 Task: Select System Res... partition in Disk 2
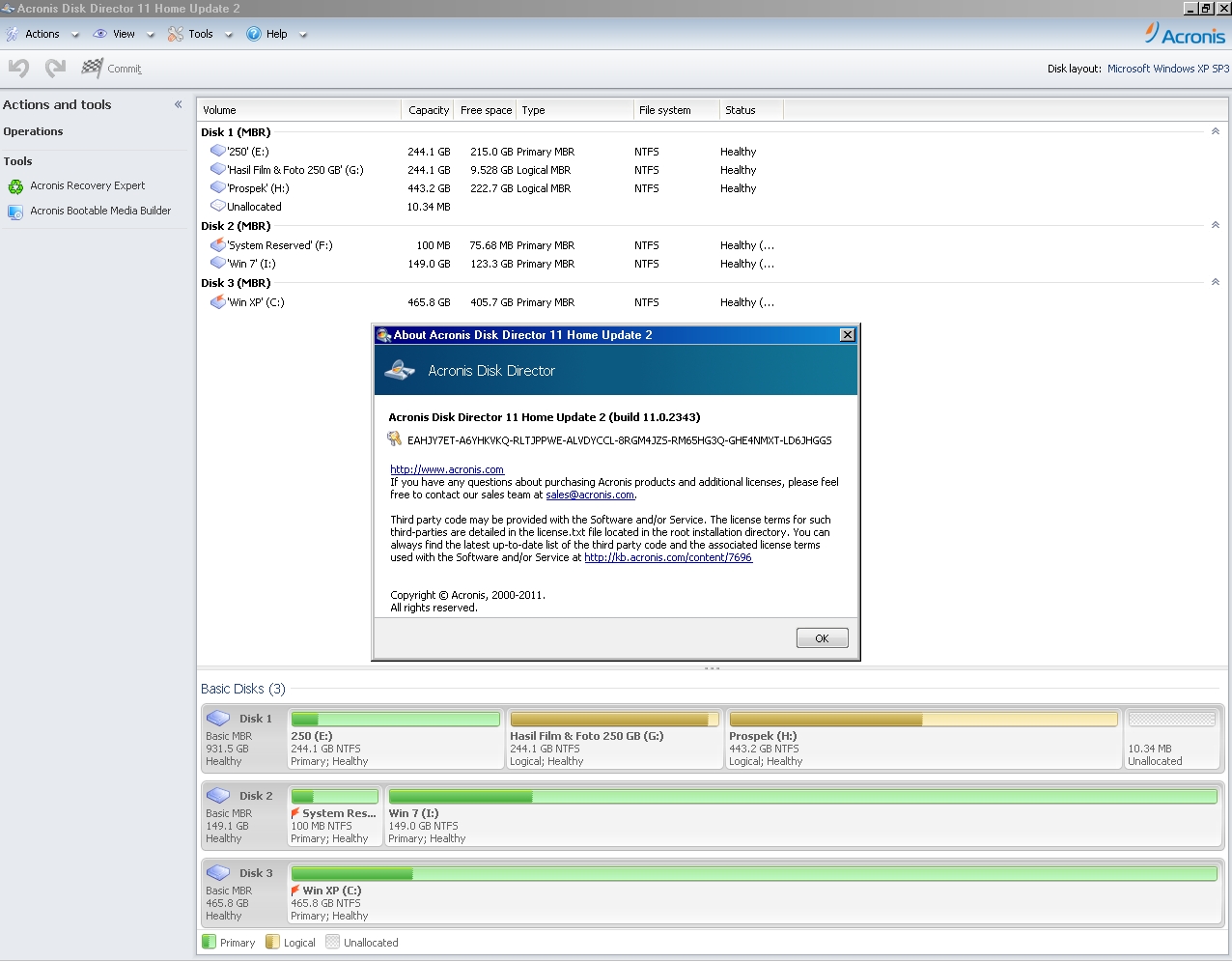335,815
